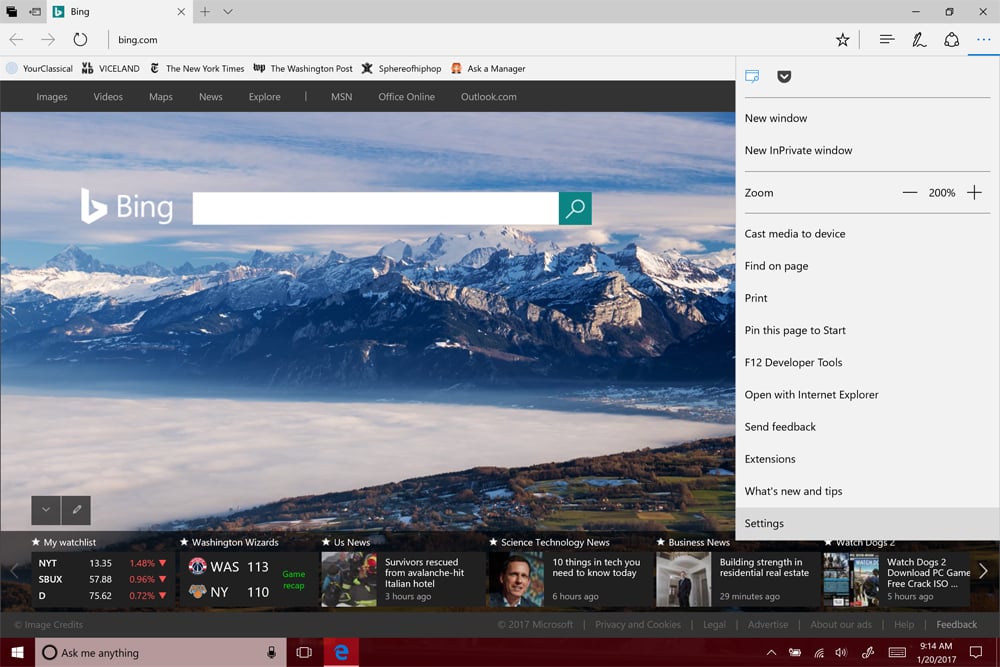Viewport: 1000px width, 667px height.
Task: Choose Find on page
Action: 867,266
